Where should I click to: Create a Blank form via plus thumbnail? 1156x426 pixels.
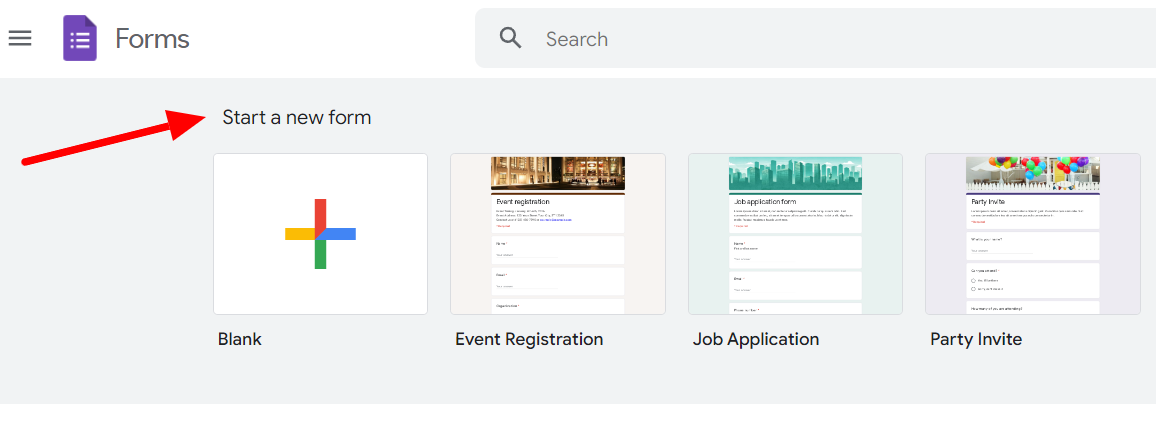(x=321, y=234)
